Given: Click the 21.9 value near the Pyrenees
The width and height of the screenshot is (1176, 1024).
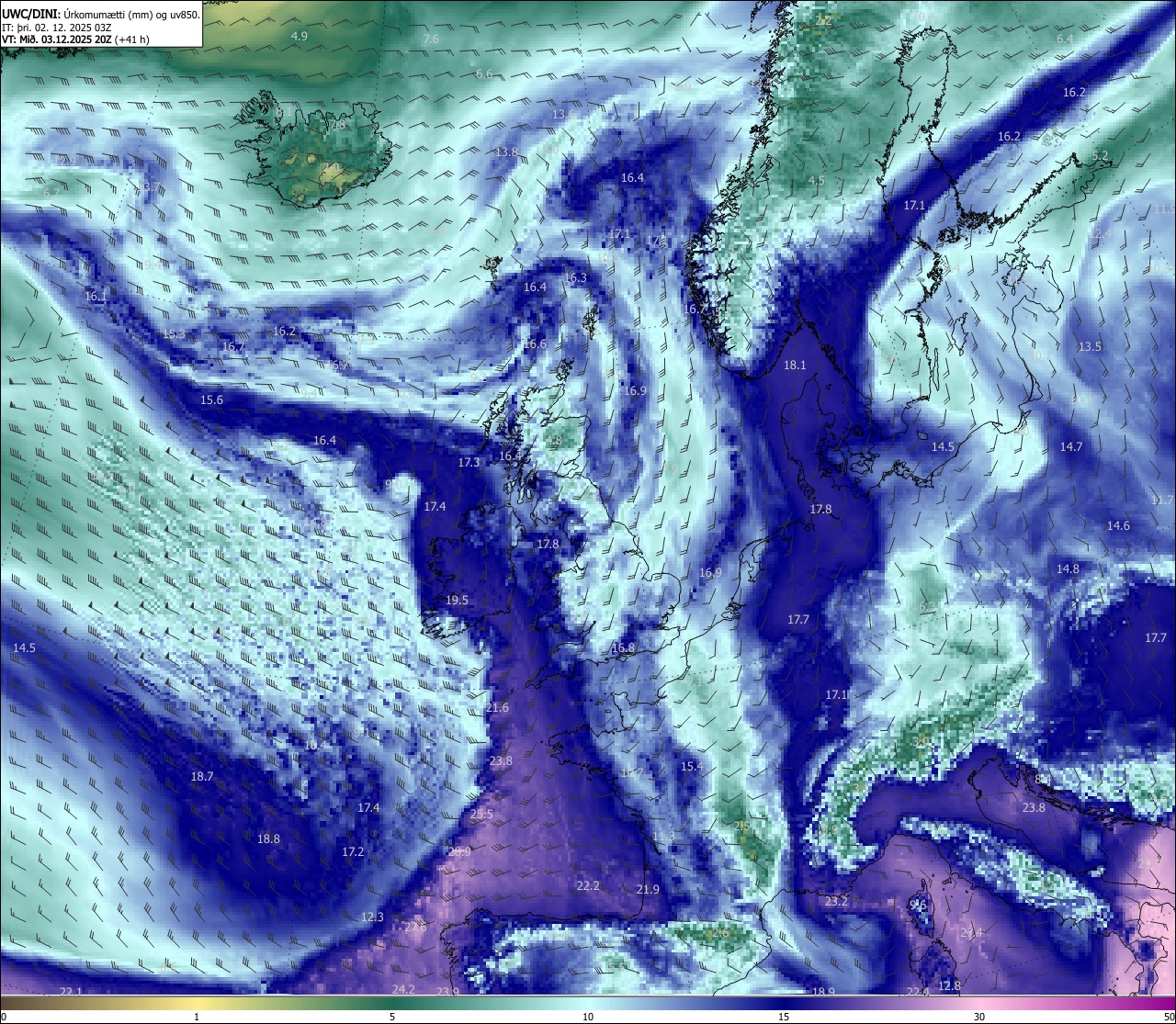Looking at the screenshot, I should (x=648, y=889).
